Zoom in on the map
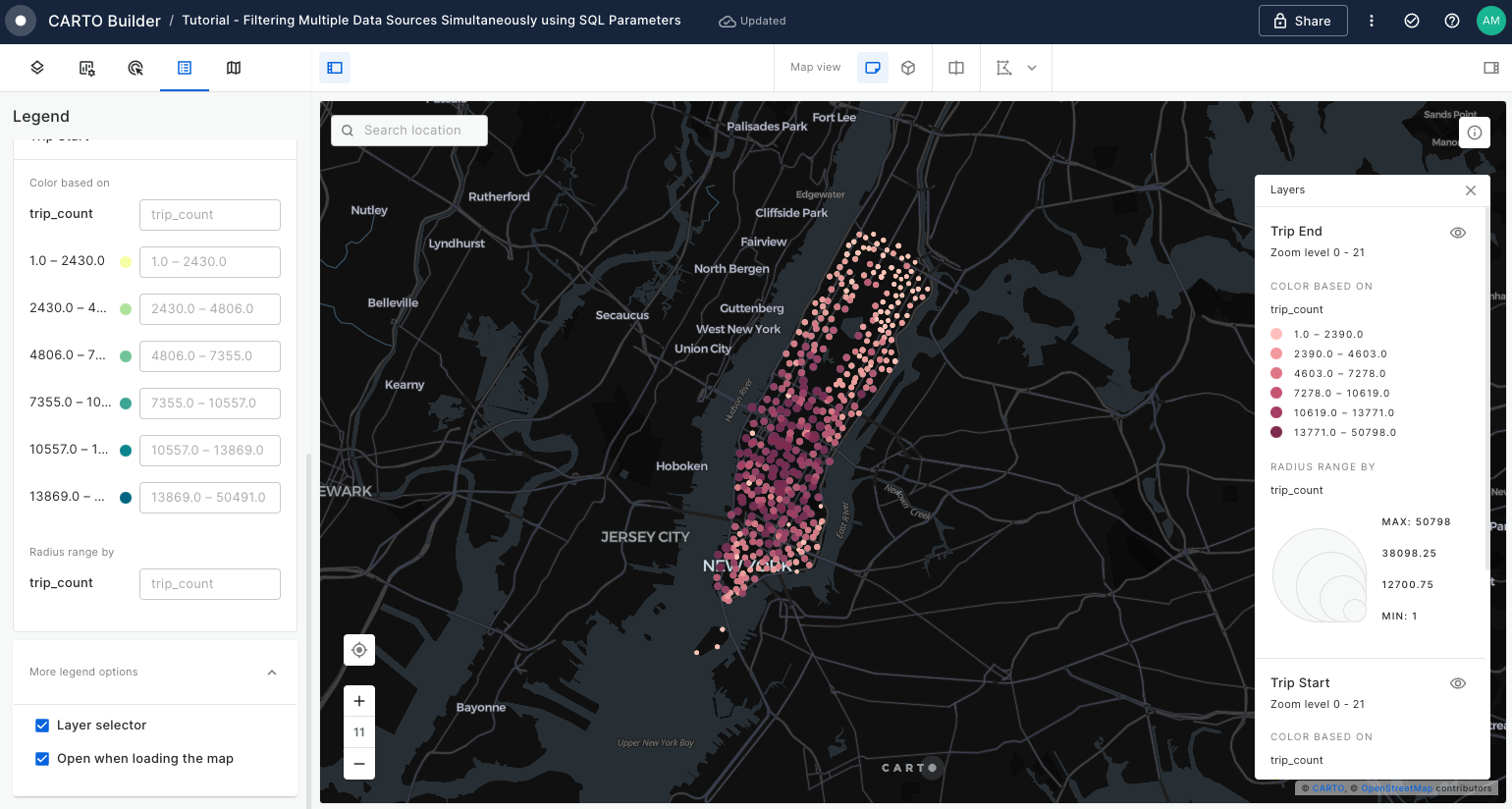Image resolution: width=1512 pixels, height=809 pixels. (359, 701)
